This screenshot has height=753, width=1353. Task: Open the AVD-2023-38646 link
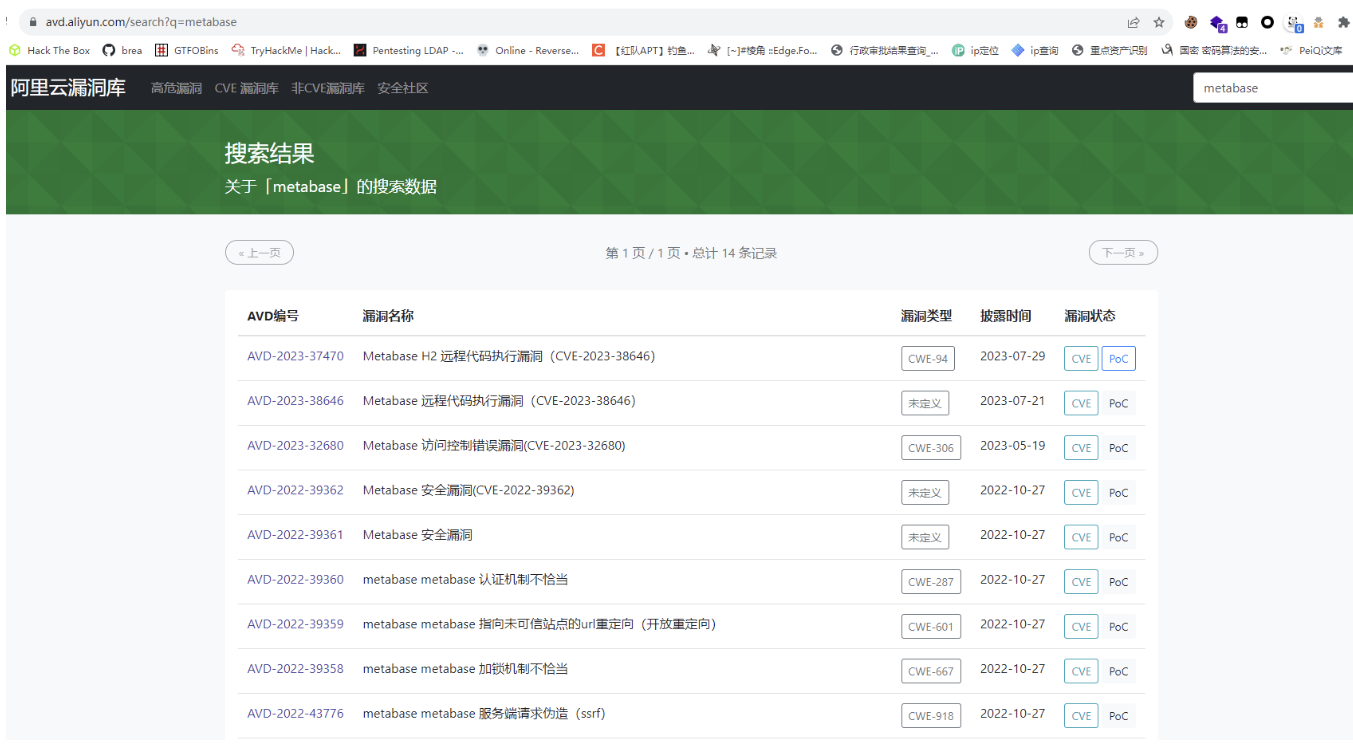tap(295, 401)
